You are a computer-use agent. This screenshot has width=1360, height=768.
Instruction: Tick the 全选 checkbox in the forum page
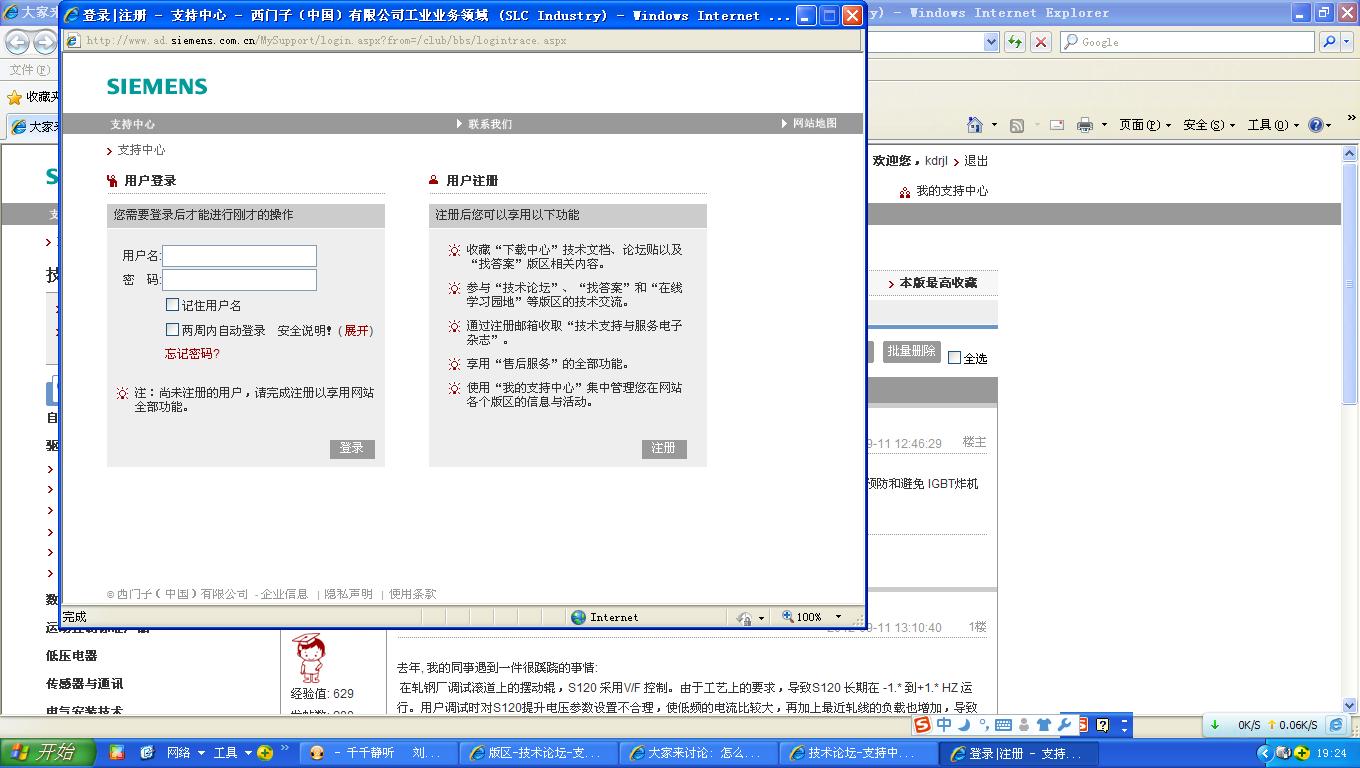pos(954,357)
